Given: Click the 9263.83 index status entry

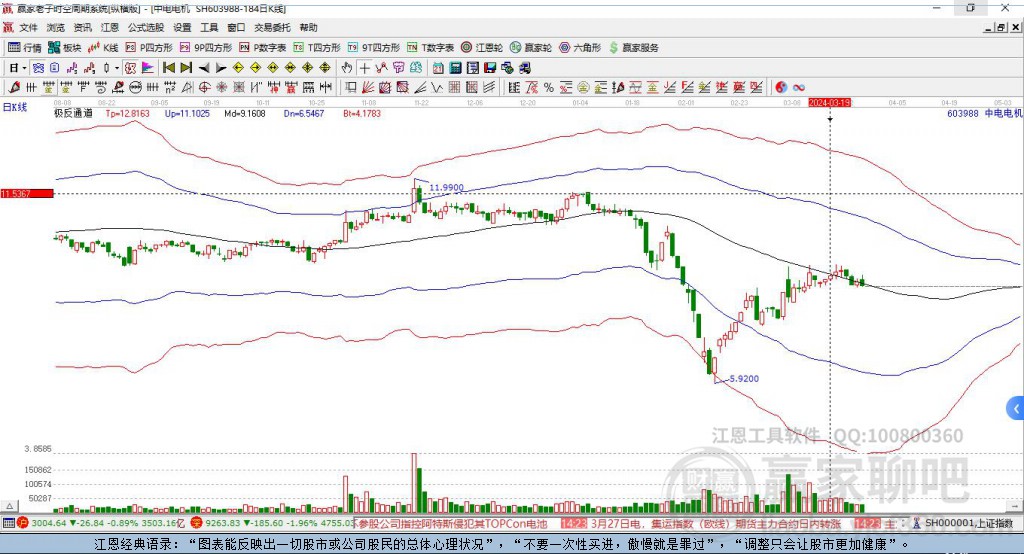Looking at the screenshot, I should 273,523.
